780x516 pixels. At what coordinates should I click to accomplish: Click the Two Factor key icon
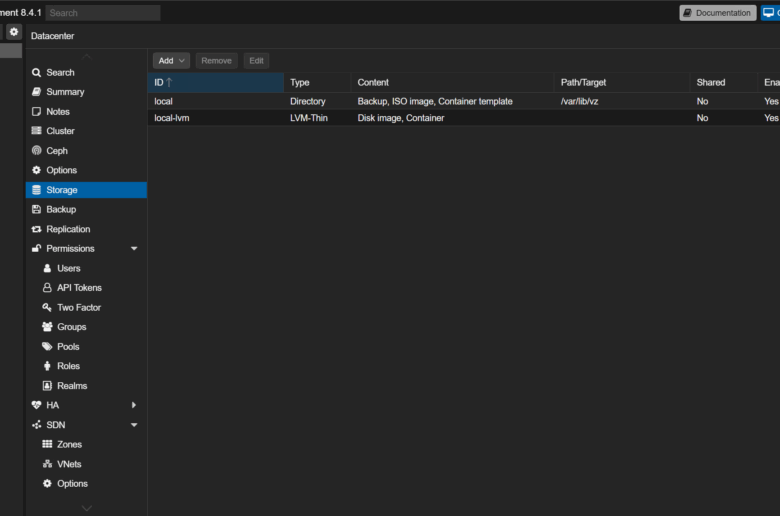click(x=47, y=308)
